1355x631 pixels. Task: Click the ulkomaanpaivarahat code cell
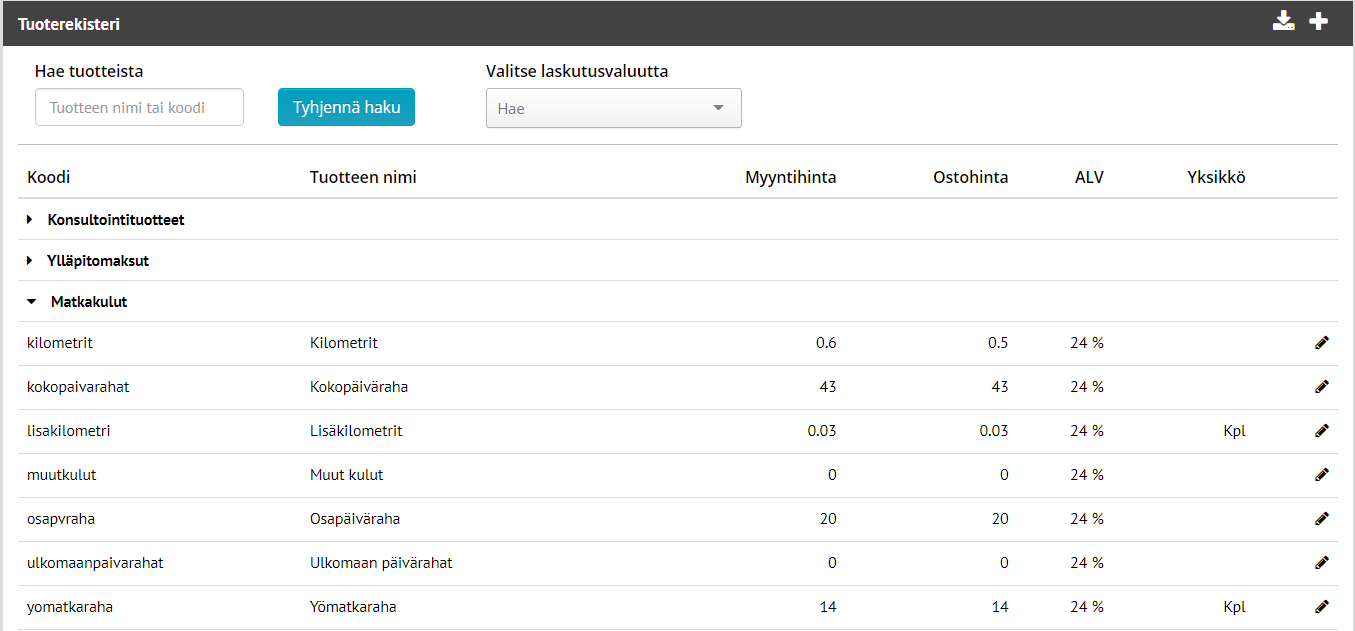point(95,563)
